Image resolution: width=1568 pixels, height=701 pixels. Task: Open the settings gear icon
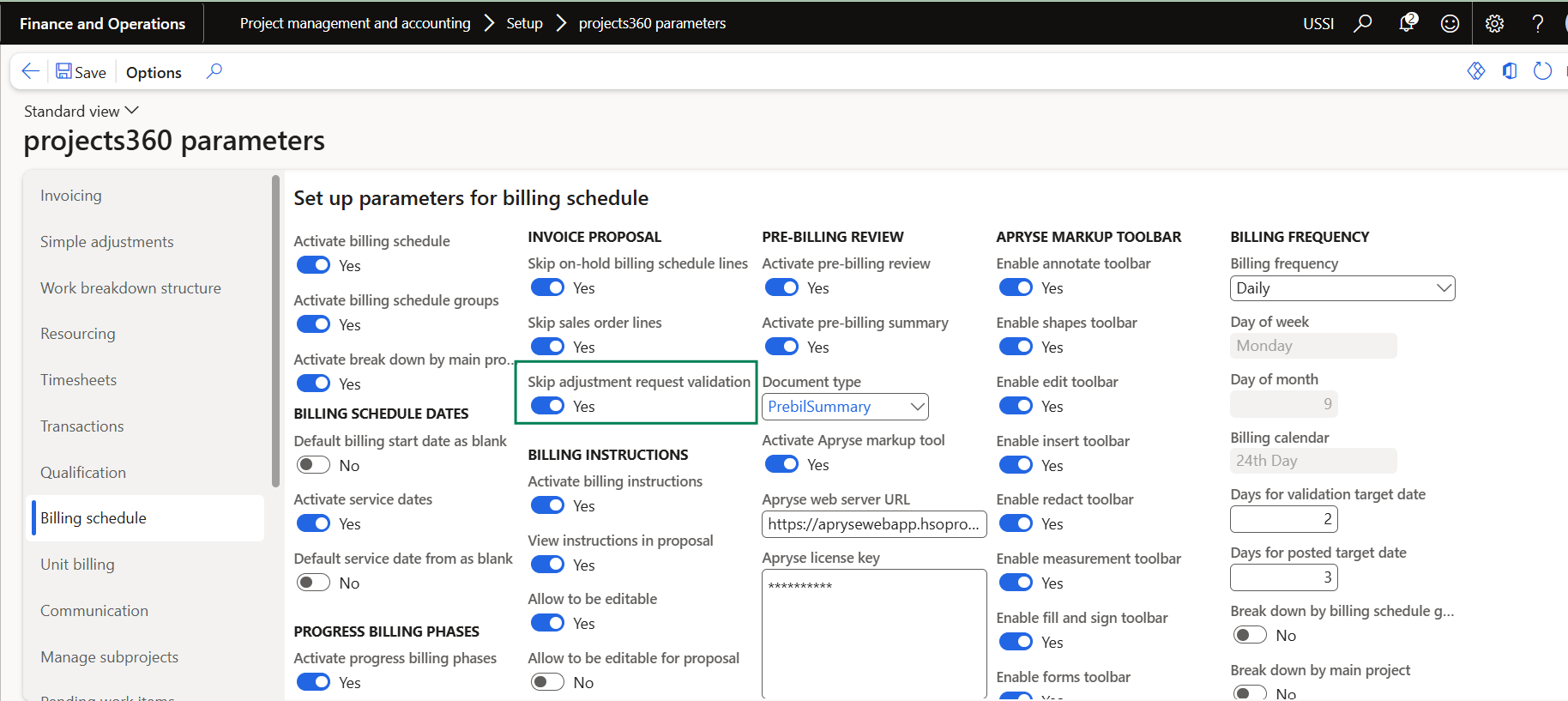(x=1494, y=23)
